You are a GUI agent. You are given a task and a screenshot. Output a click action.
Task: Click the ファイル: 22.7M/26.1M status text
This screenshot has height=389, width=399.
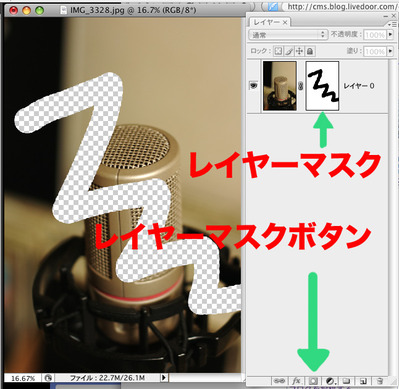[x=107, y=378]
